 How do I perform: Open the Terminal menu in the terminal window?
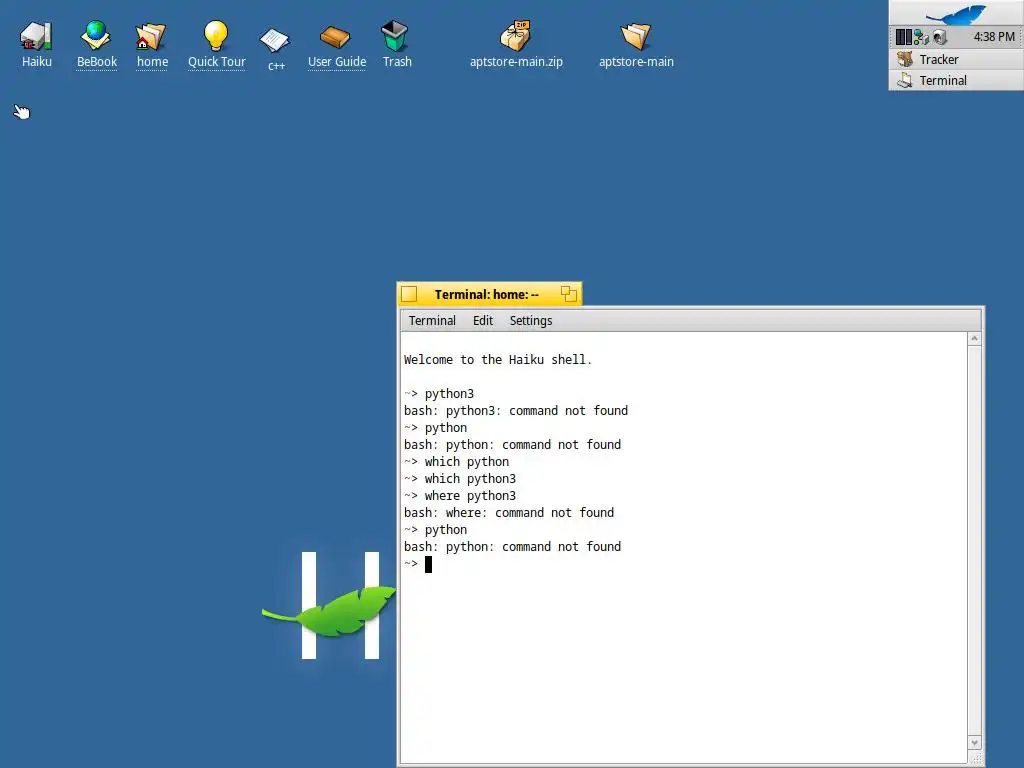[x=432, y=321]
